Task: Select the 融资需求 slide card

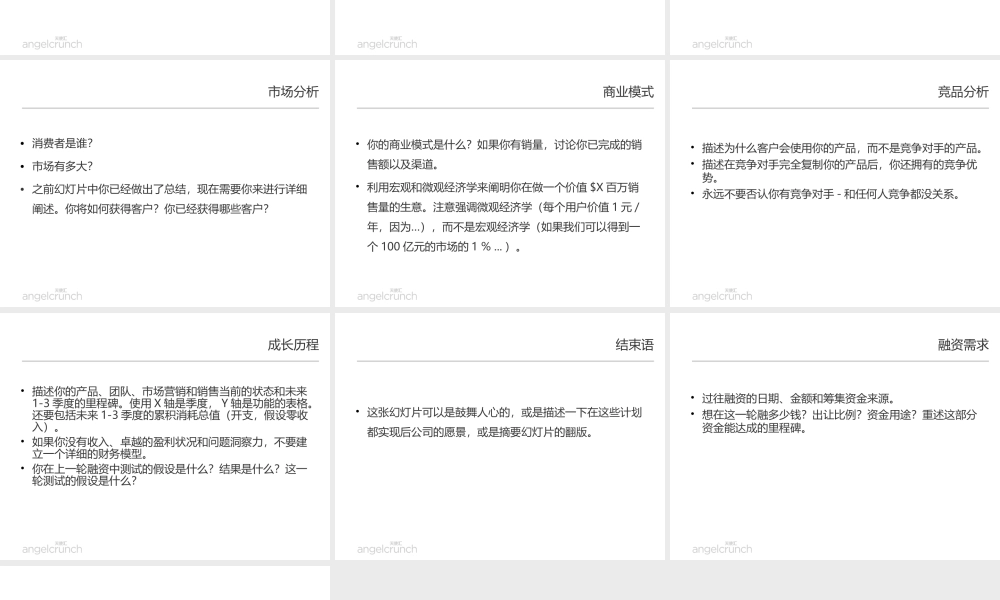Action: pos(833,437)
